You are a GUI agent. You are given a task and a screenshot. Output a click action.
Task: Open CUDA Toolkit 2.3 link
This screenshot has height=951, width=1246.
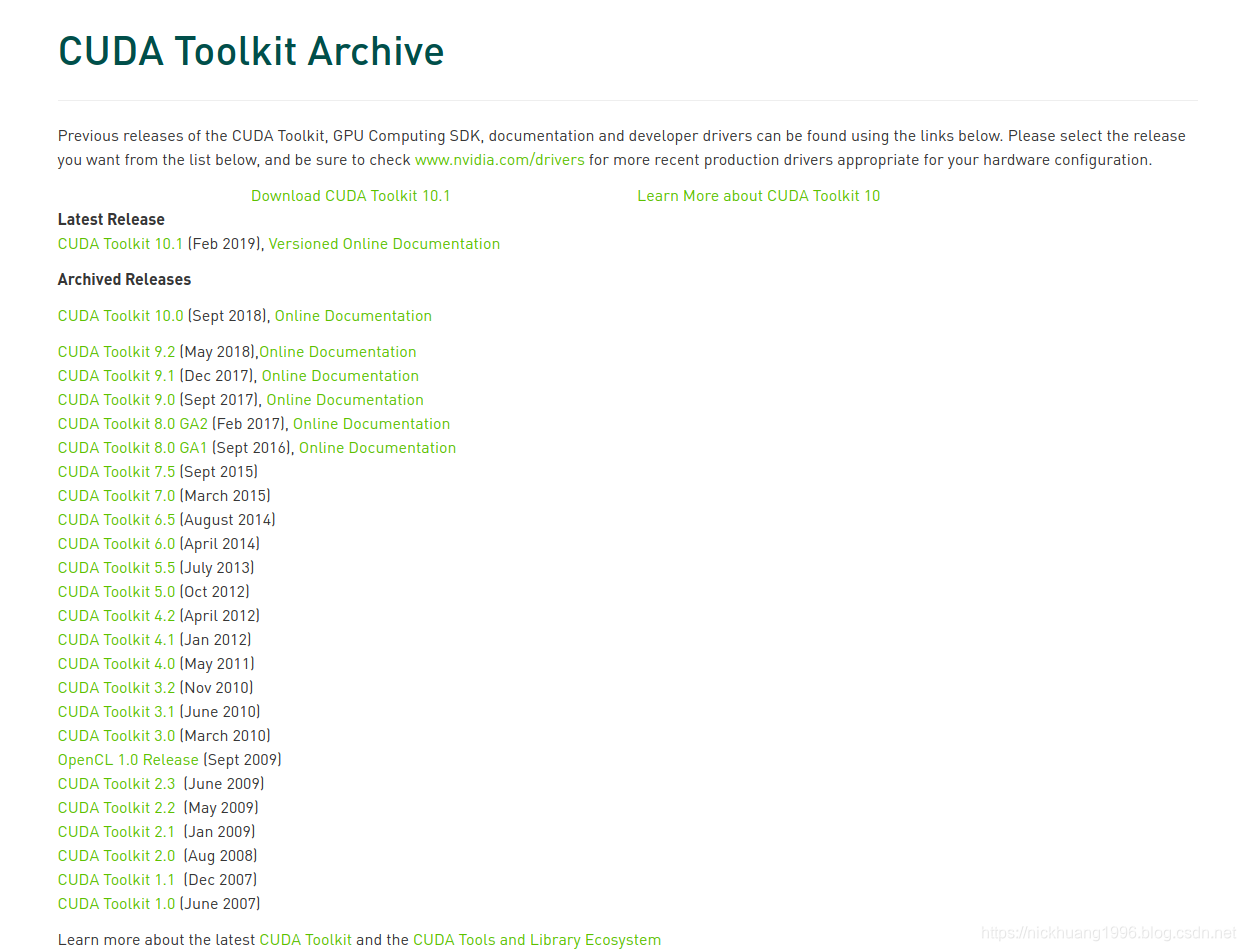pyautogui.click(x=116, y=784)
